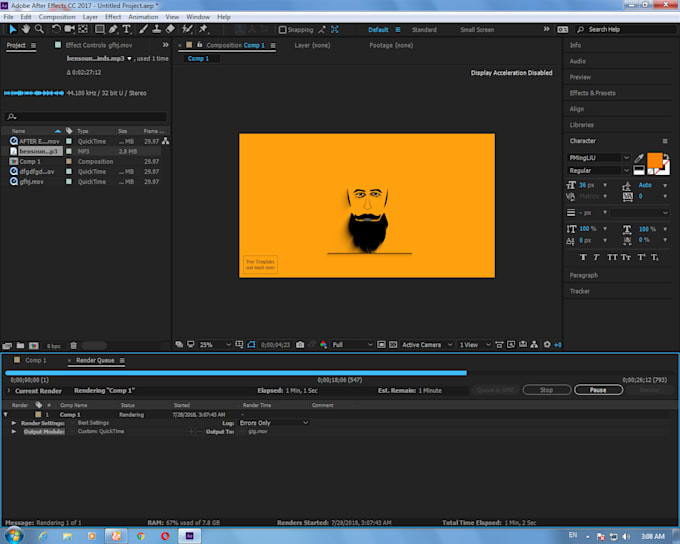
Task: Open the 25% magnification dropdown
Action: (x=215, y=345)
